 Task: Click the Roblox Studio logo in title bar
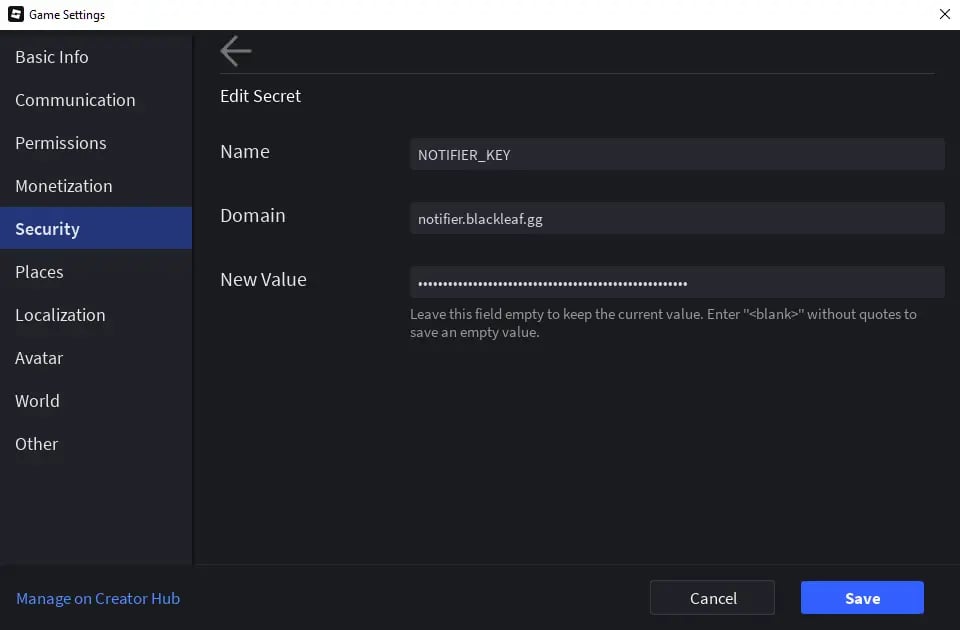pos(15,14)
